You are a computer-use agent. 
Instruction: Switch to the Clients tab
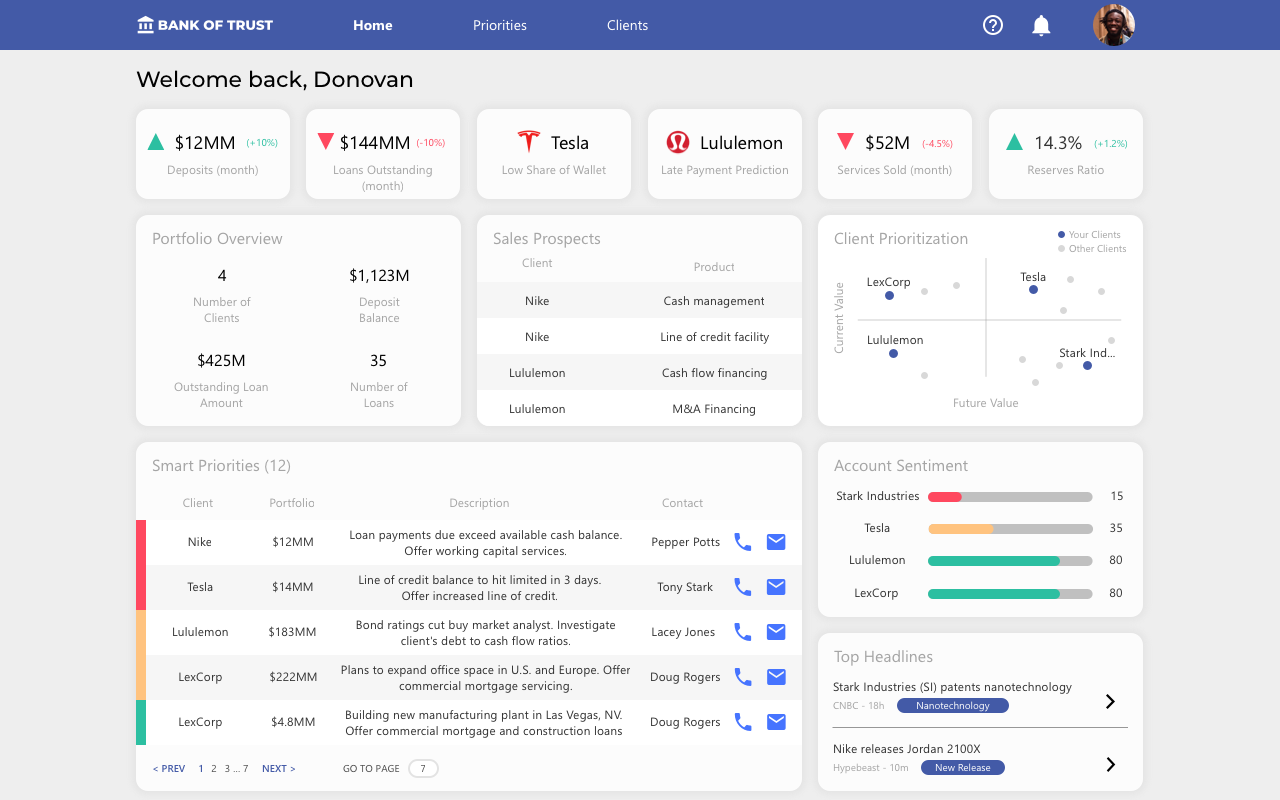(628, 25)
